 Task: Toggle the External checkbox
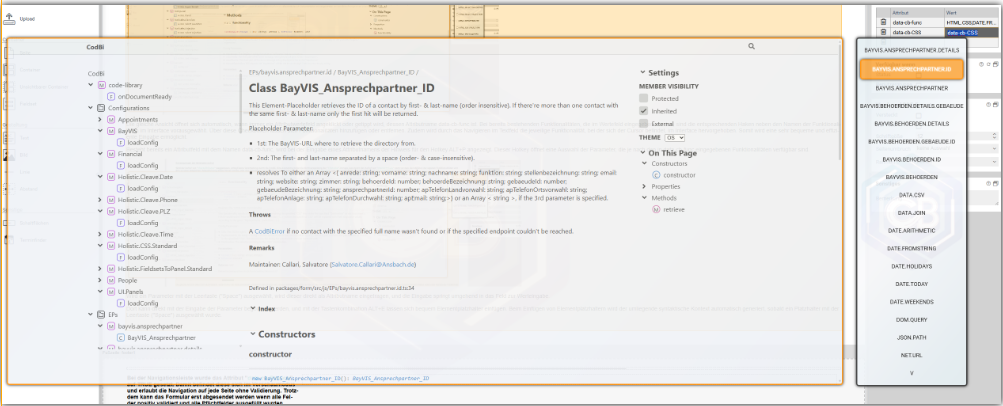tap(644, 123)
